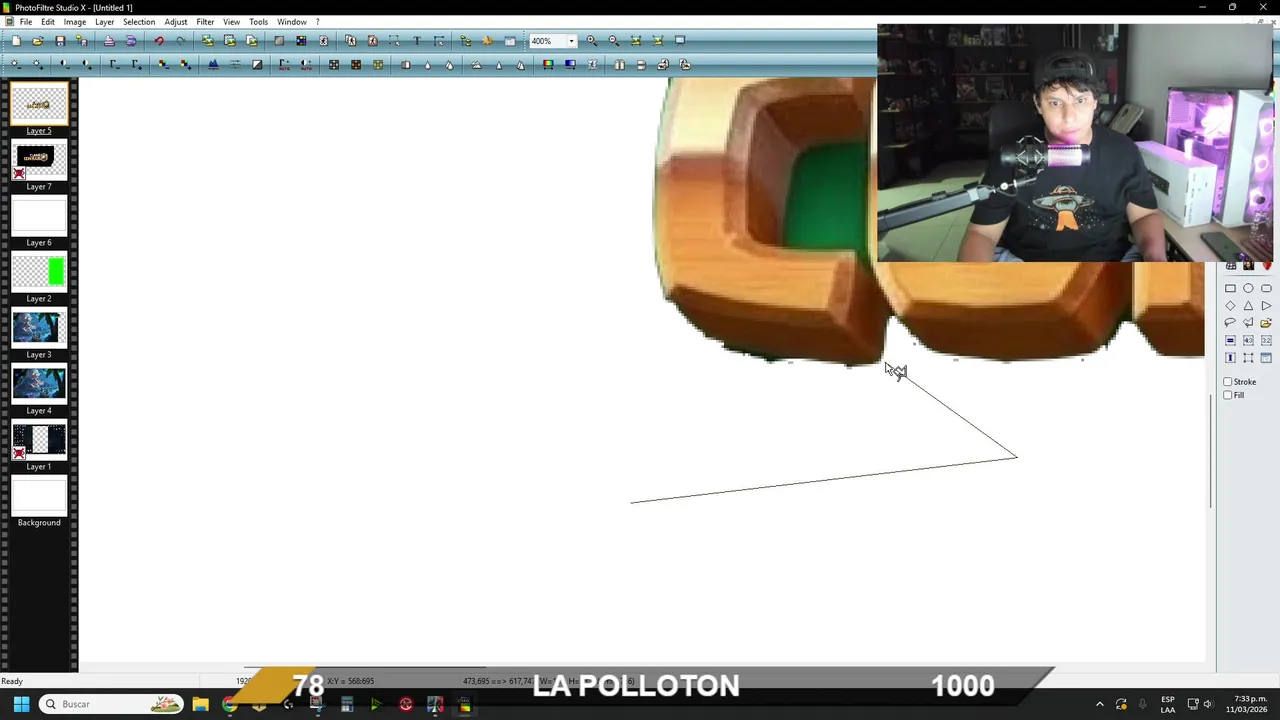Open the Selection menu

(139, 22)
